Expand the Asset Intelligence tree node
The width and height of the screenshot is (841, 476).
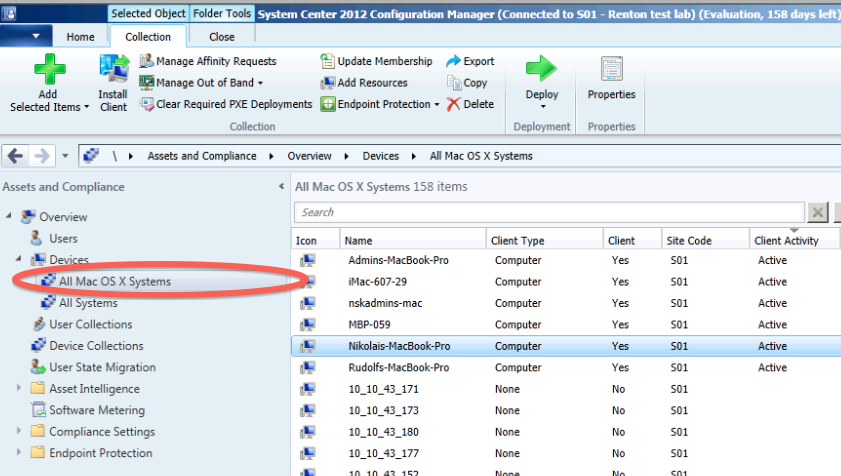(x=19, y=389)
